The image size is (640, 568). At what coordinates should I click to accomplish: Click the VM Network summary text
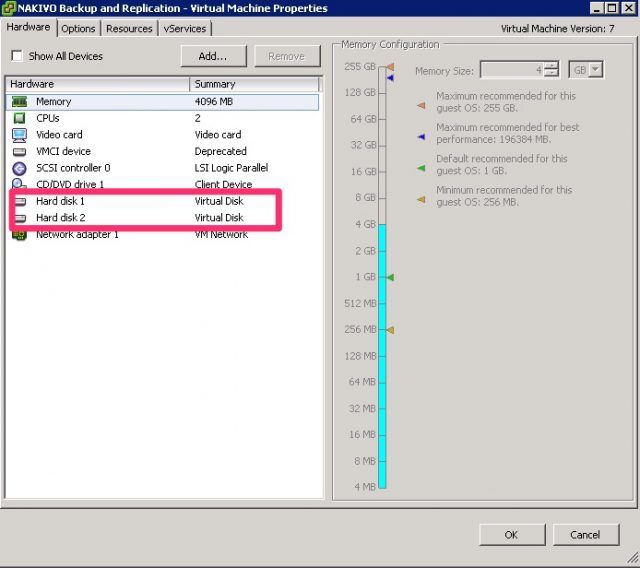pos(221,235)
